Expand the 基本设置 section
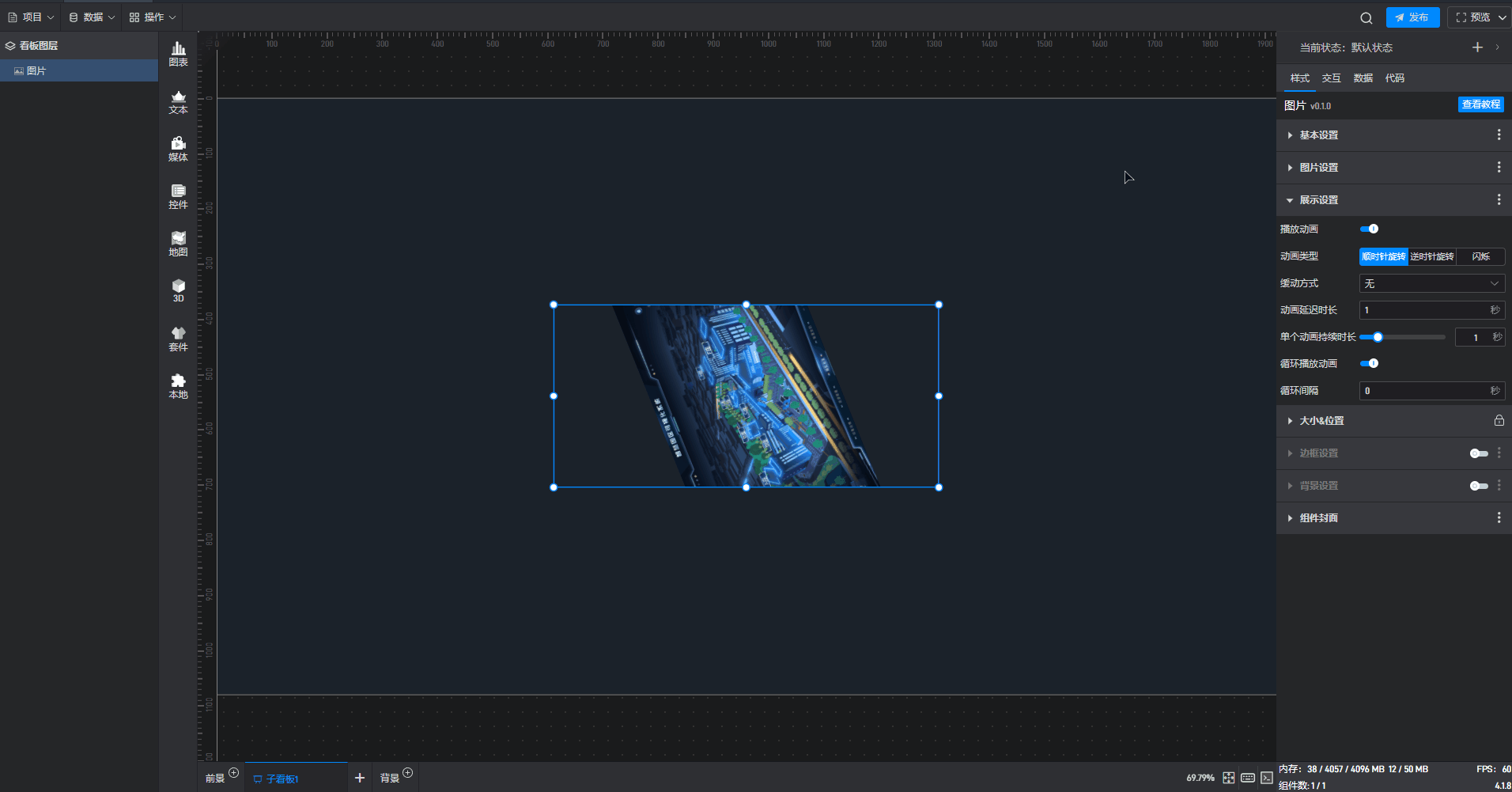Viewport: 1512px width, 792px height. click(1319, 135)
